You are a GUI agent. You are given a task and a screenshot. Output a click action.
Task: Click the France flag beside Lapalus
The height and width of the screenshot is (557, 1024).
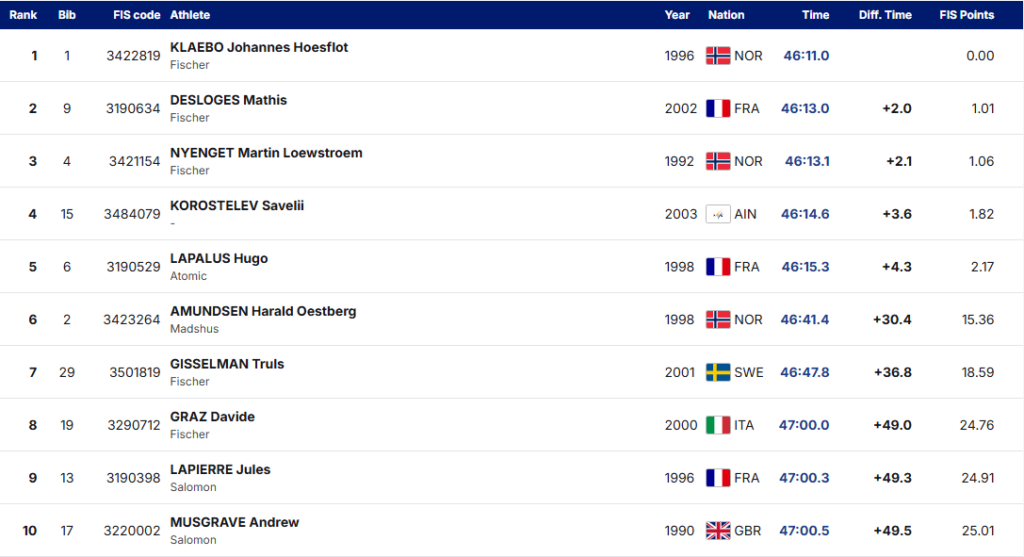[x=718, y=267]
